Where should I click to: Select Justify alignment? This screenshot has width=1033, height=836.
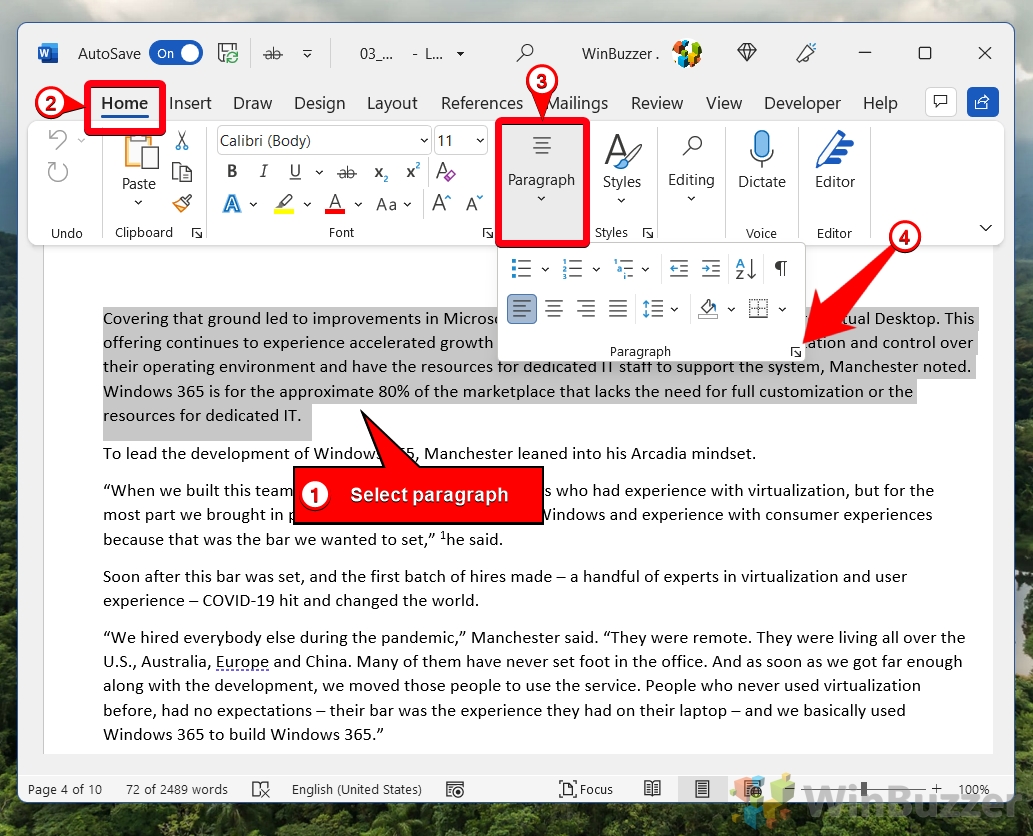(617, 308)
